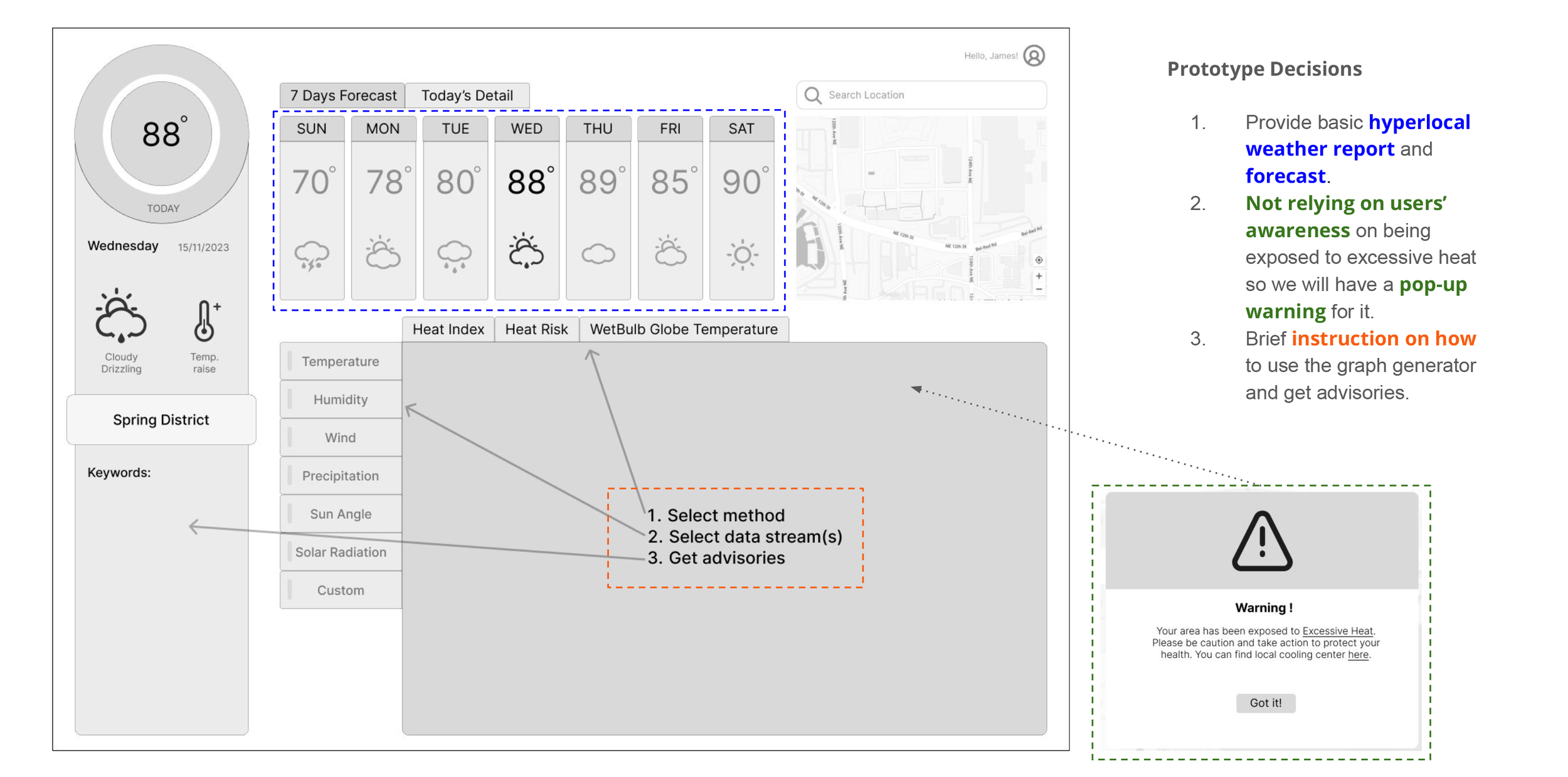Enable the Custom data stream option
Screen dimensions: 1568x777
pos(340,590)
